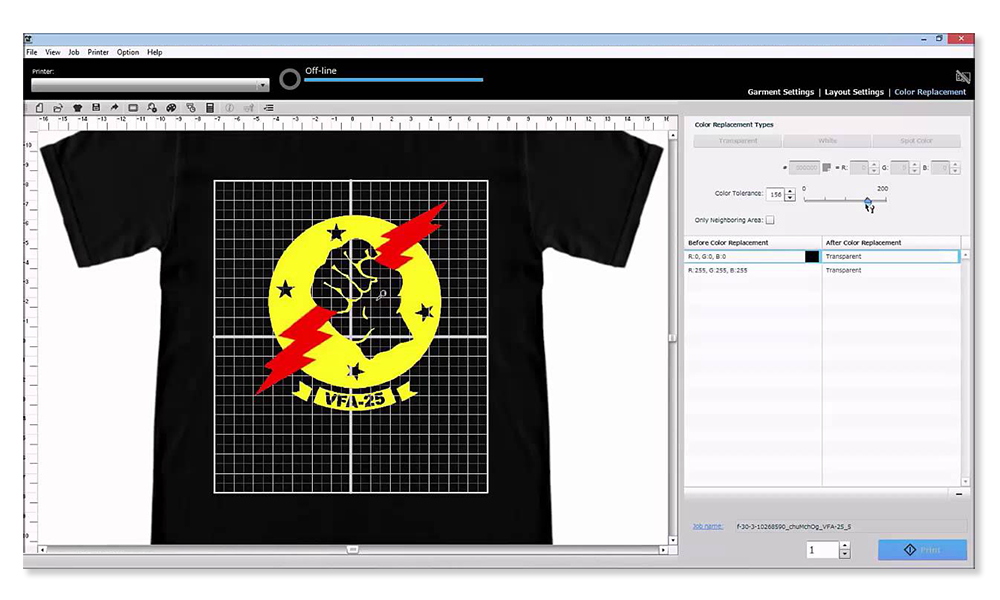This screenshot has width=1000, height=600.
Task: Click the After Color Replacement column header
Action: coord(891,243)
